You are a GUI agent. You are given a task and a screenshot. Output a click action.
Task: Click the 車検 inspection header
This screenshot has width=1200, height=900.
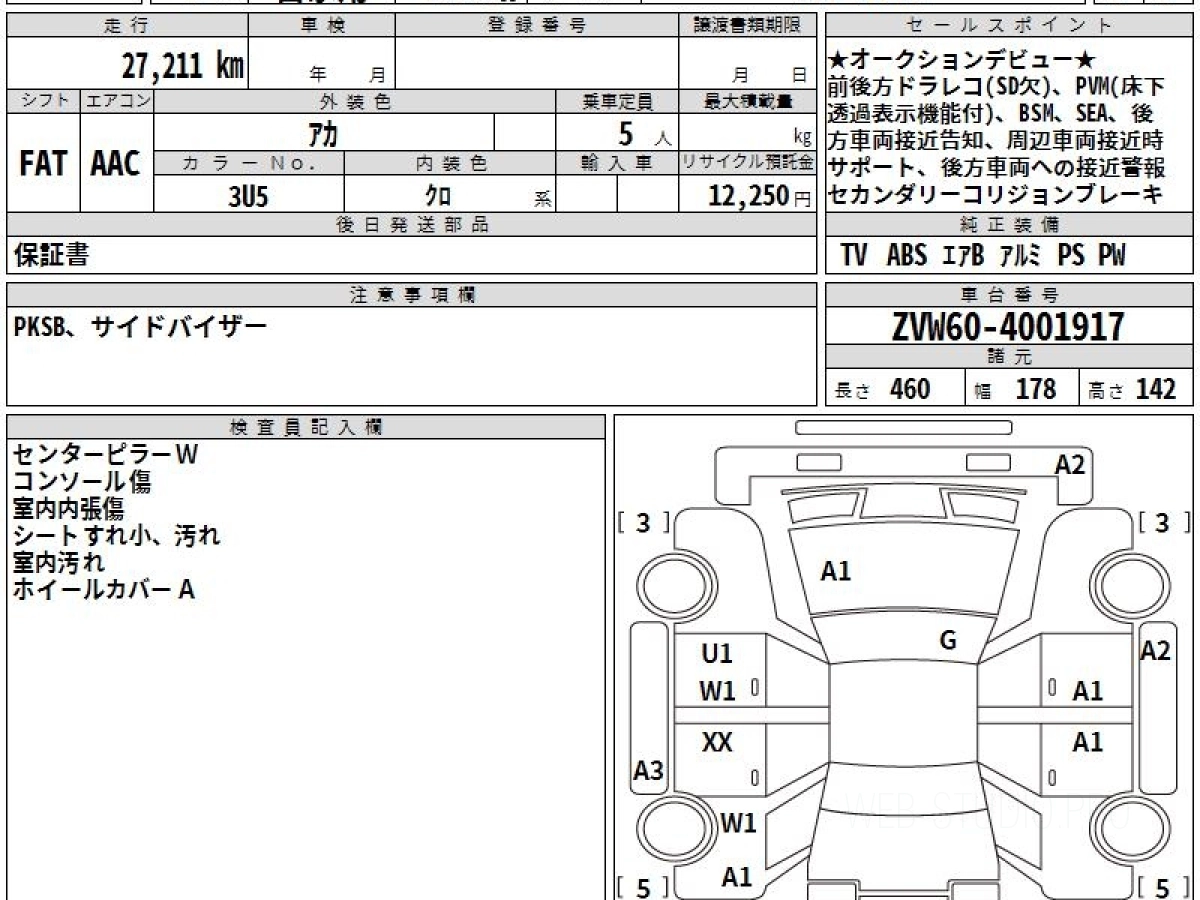click(x=322, y=26)
